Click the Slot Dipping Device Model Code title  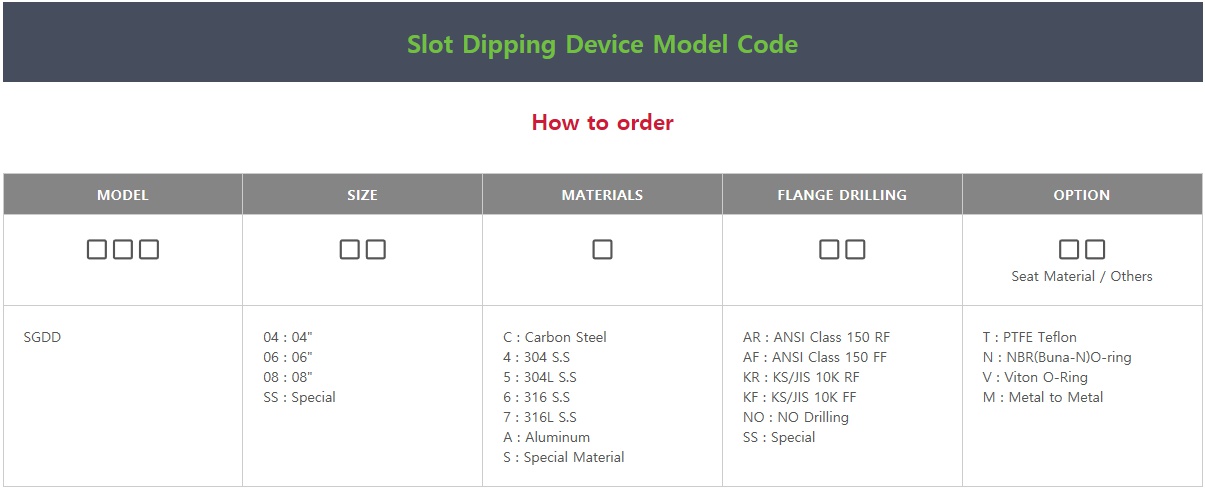pyautogui.click(x=602, y=44)
